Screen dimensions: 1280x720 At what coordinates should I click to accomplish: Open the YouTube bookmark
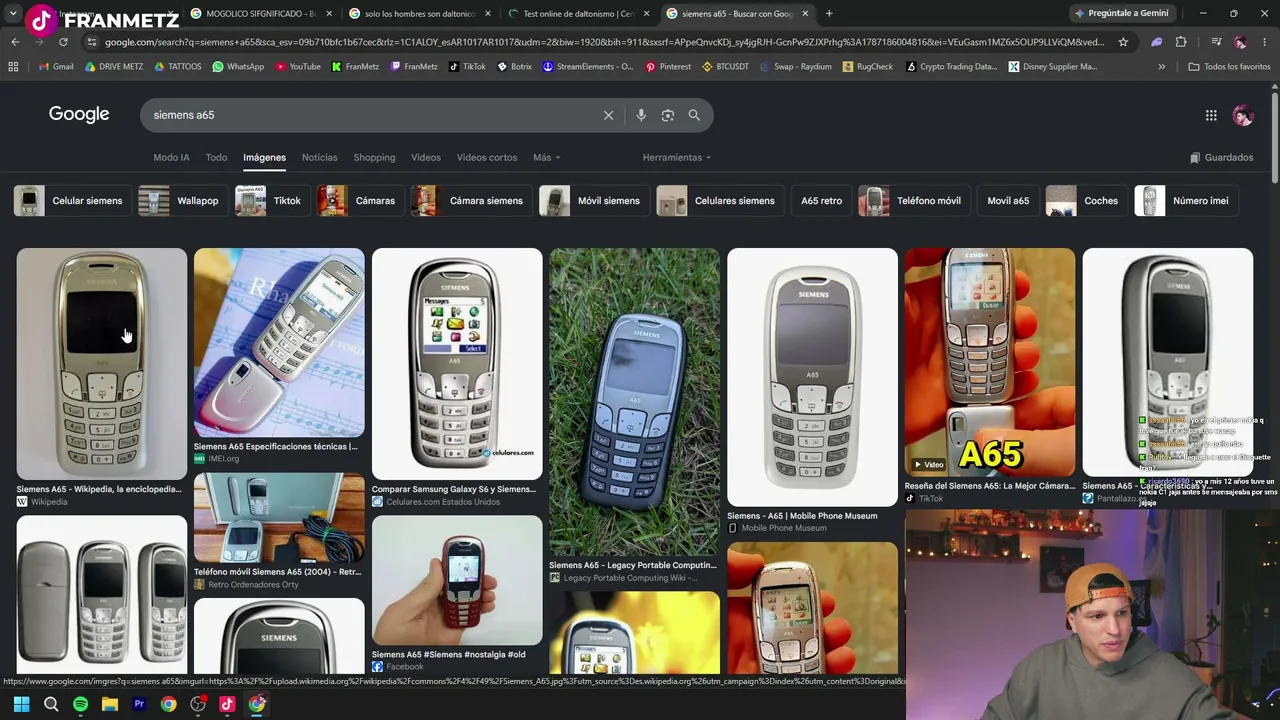pyautogui.click(x=297, y=67)
